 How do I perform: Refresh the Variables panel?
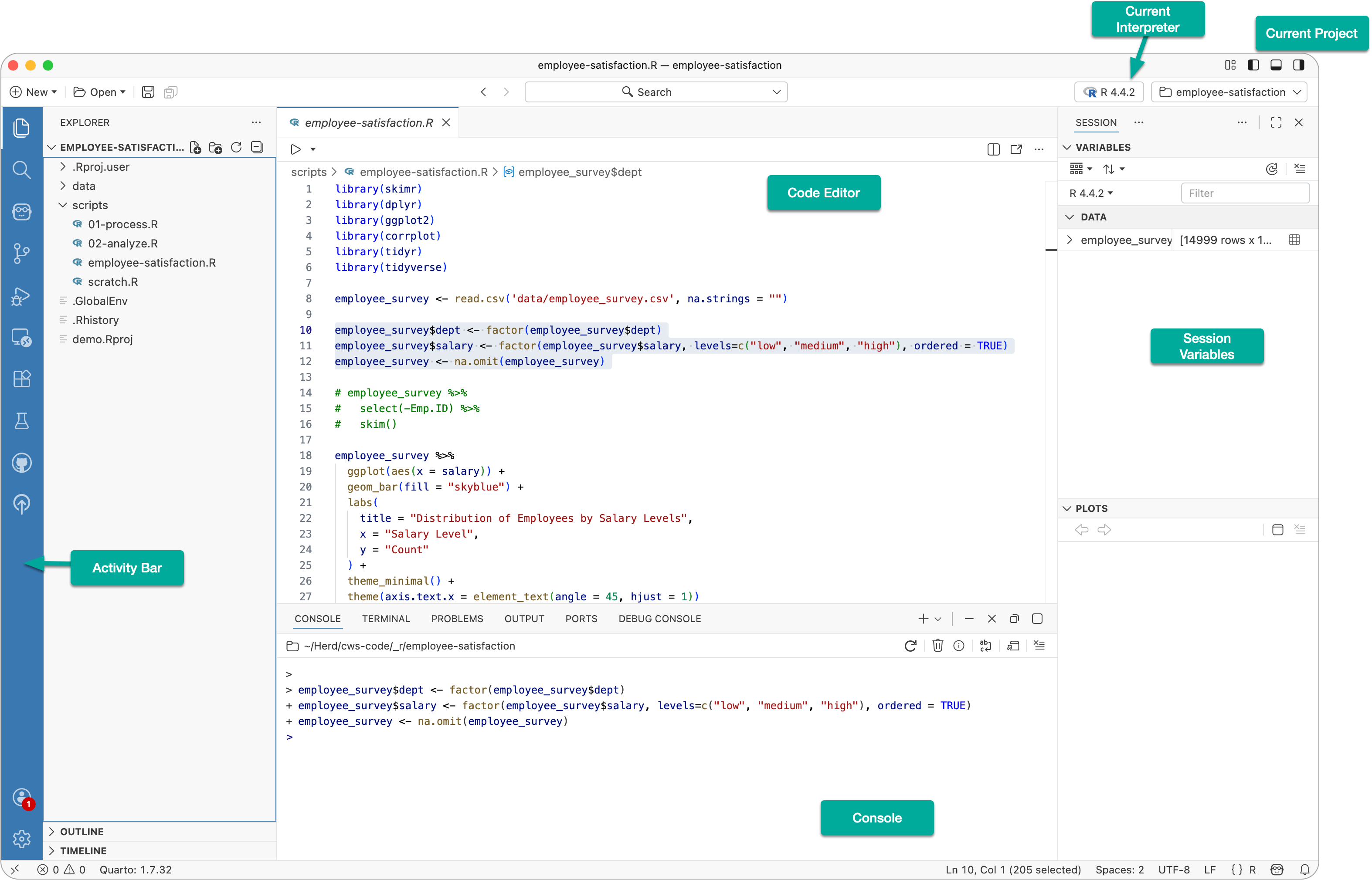pos(1271,169)
